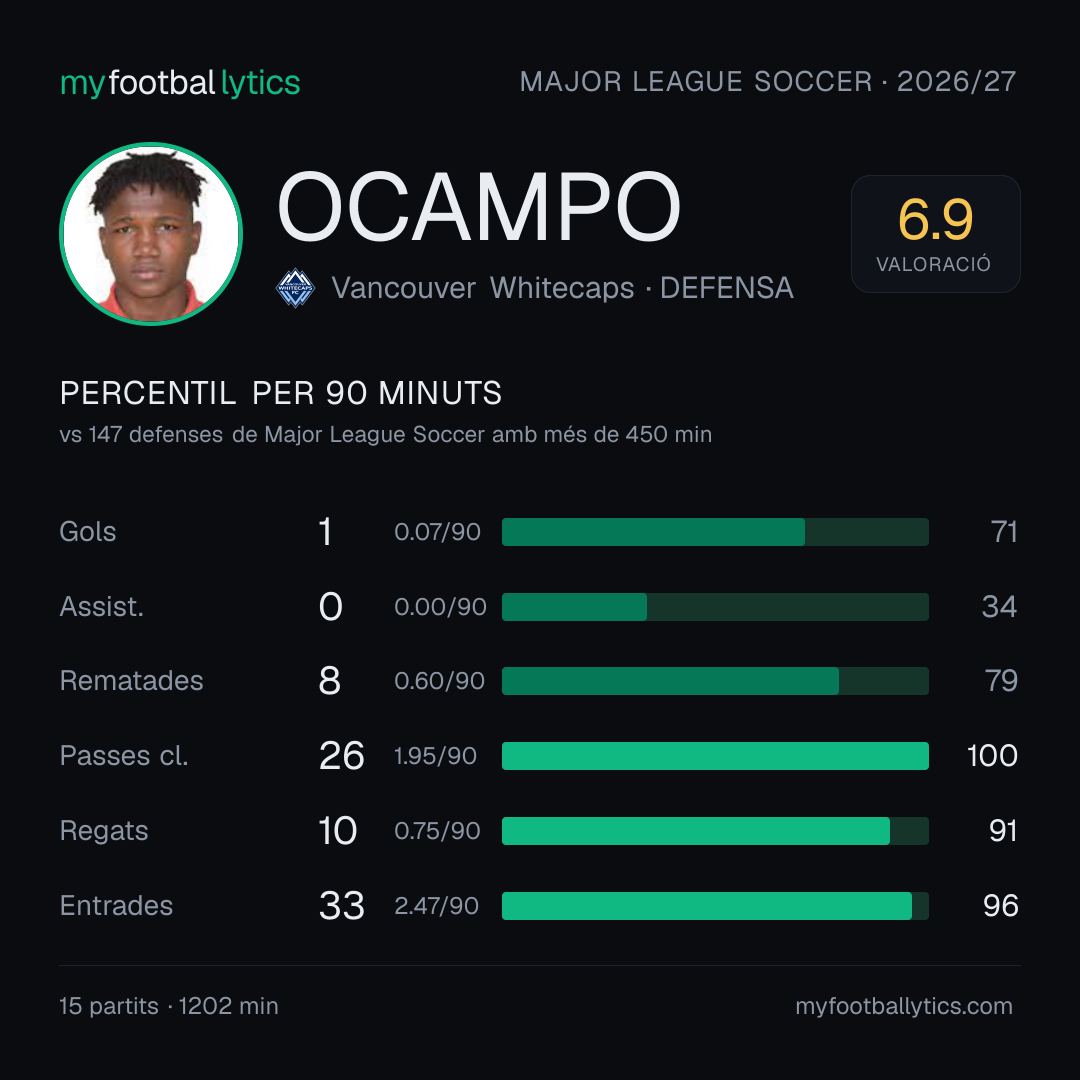Image resolution: width=1080 pixels, height=1080 pixels.
Task: Click the Major League Soccer 2026/27 label
Action: click(768, 82)
